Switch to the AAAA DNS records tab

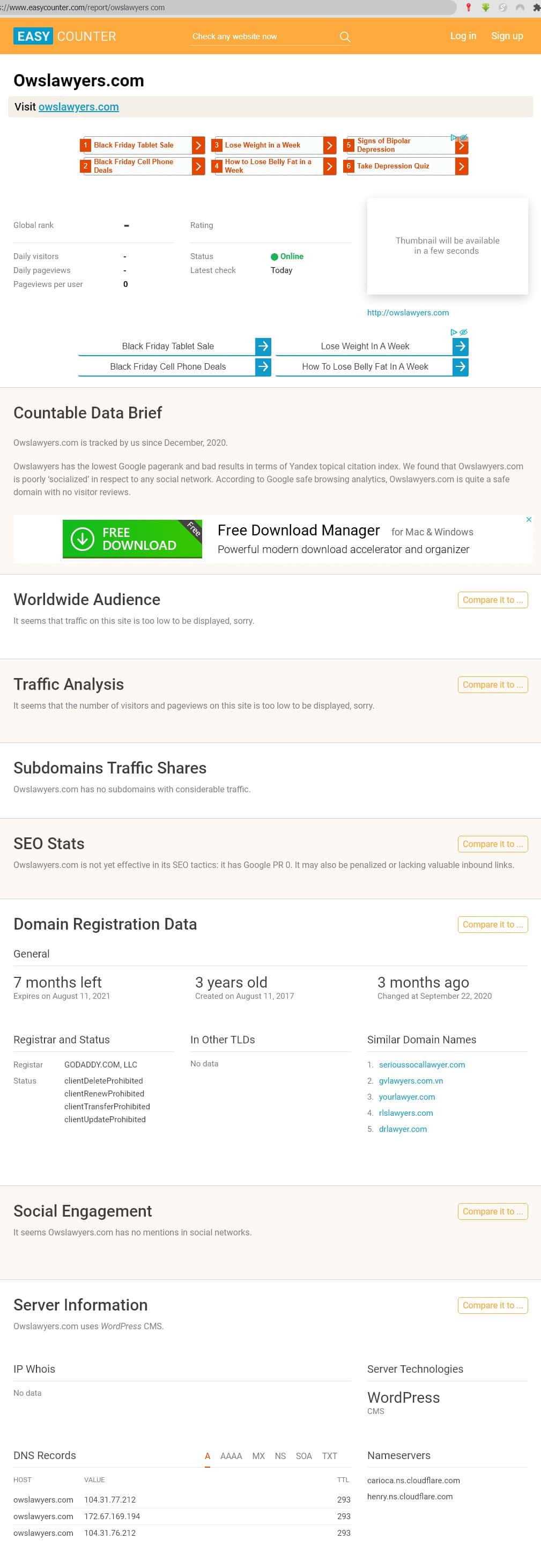(231, 1456)
